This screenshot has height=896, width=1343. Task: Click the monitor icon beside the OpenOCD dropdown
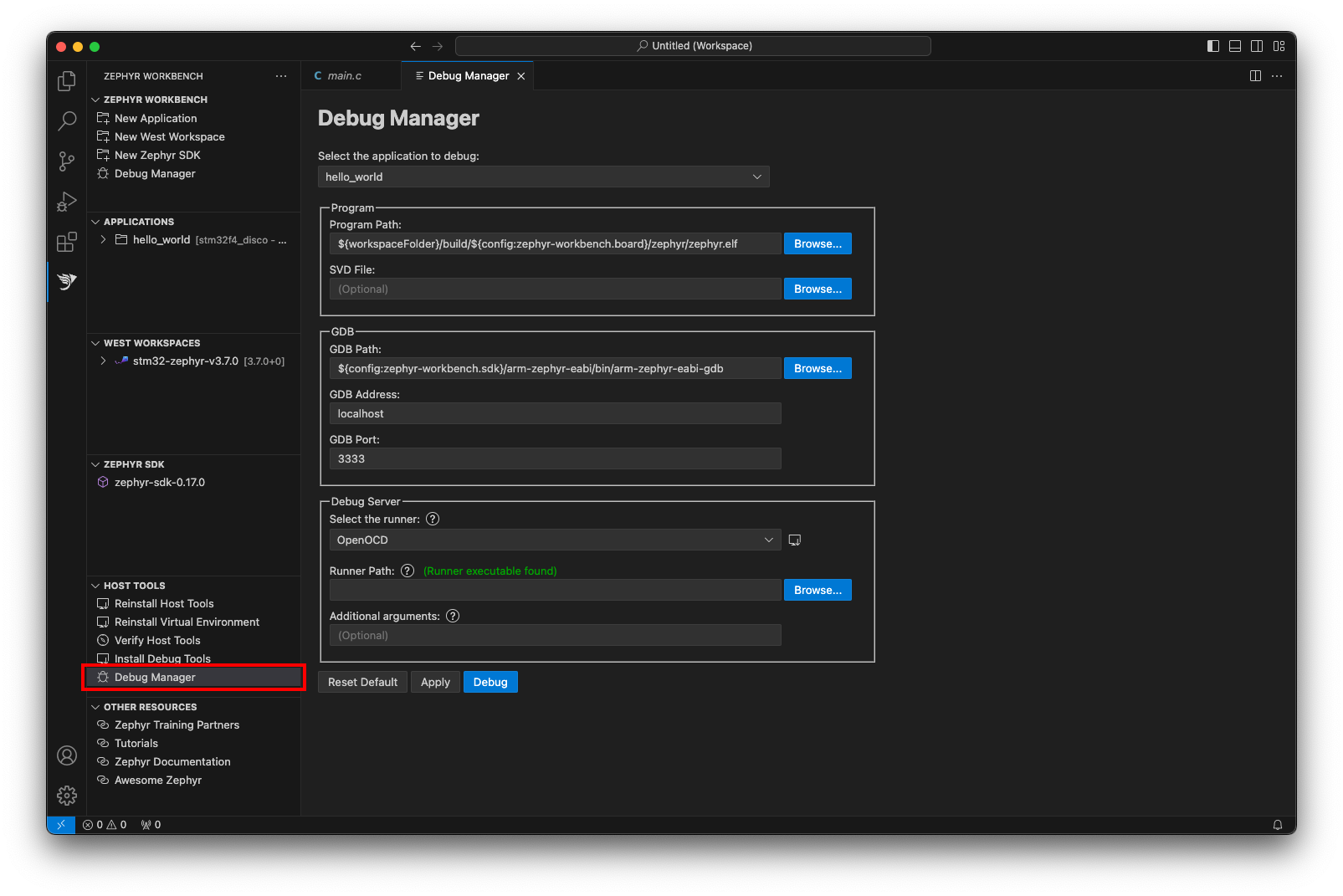794,540
